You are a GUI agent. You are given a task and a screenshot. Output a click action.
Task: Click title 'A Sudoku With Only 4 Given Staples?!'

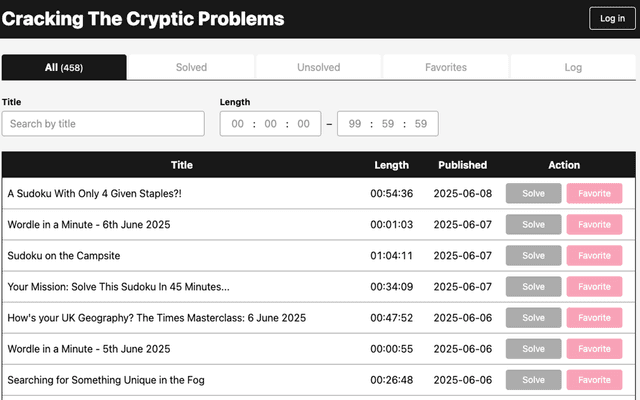click(94, 193)
